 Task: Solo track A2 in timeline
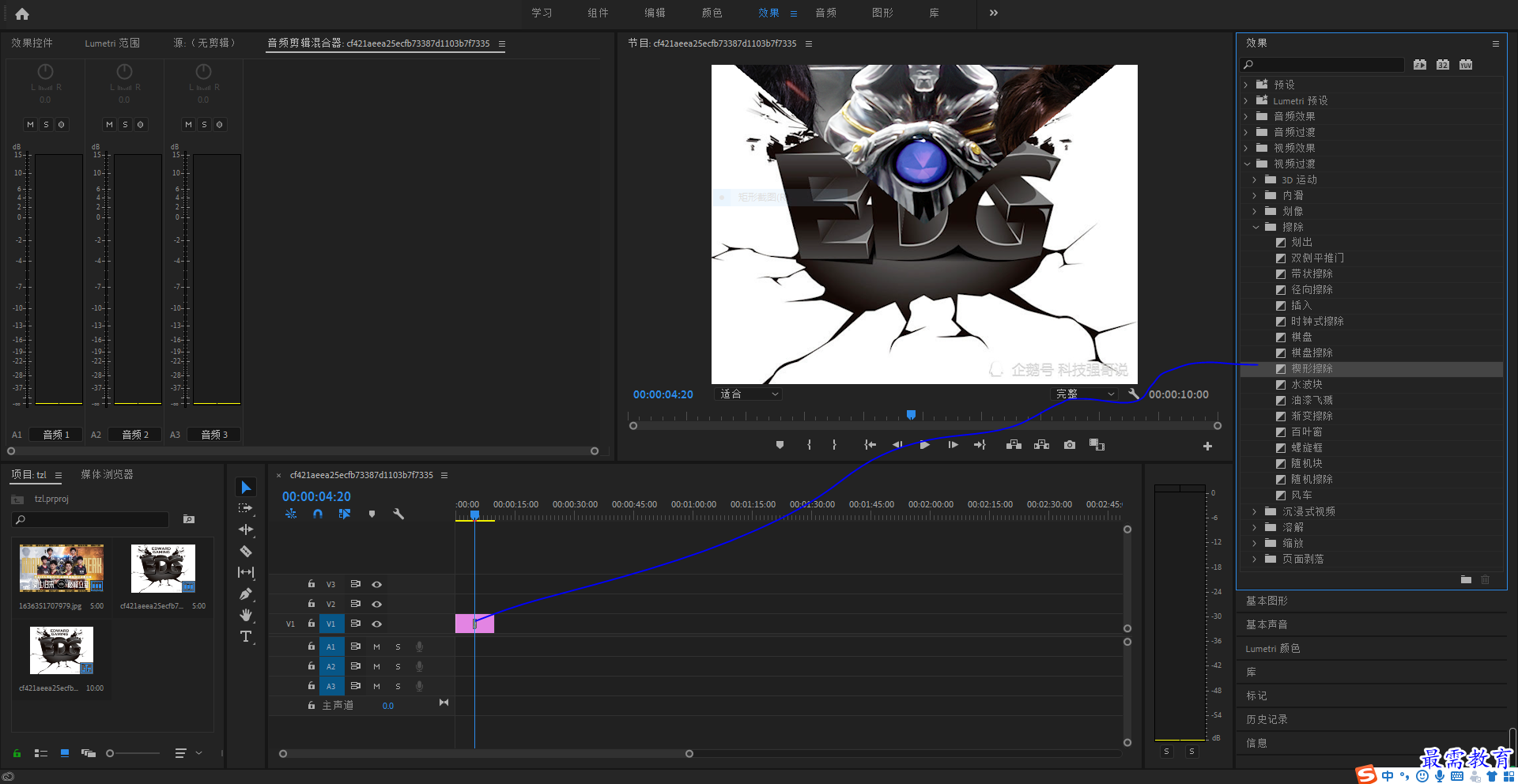point(398,666)
